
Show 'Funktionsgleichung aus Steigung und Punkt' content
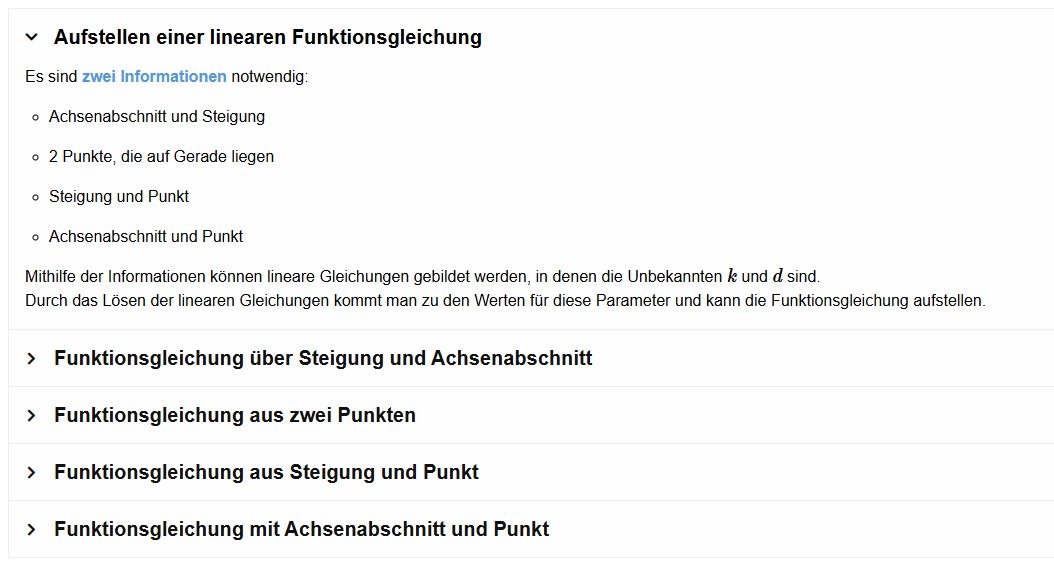[x=266, y=472]
